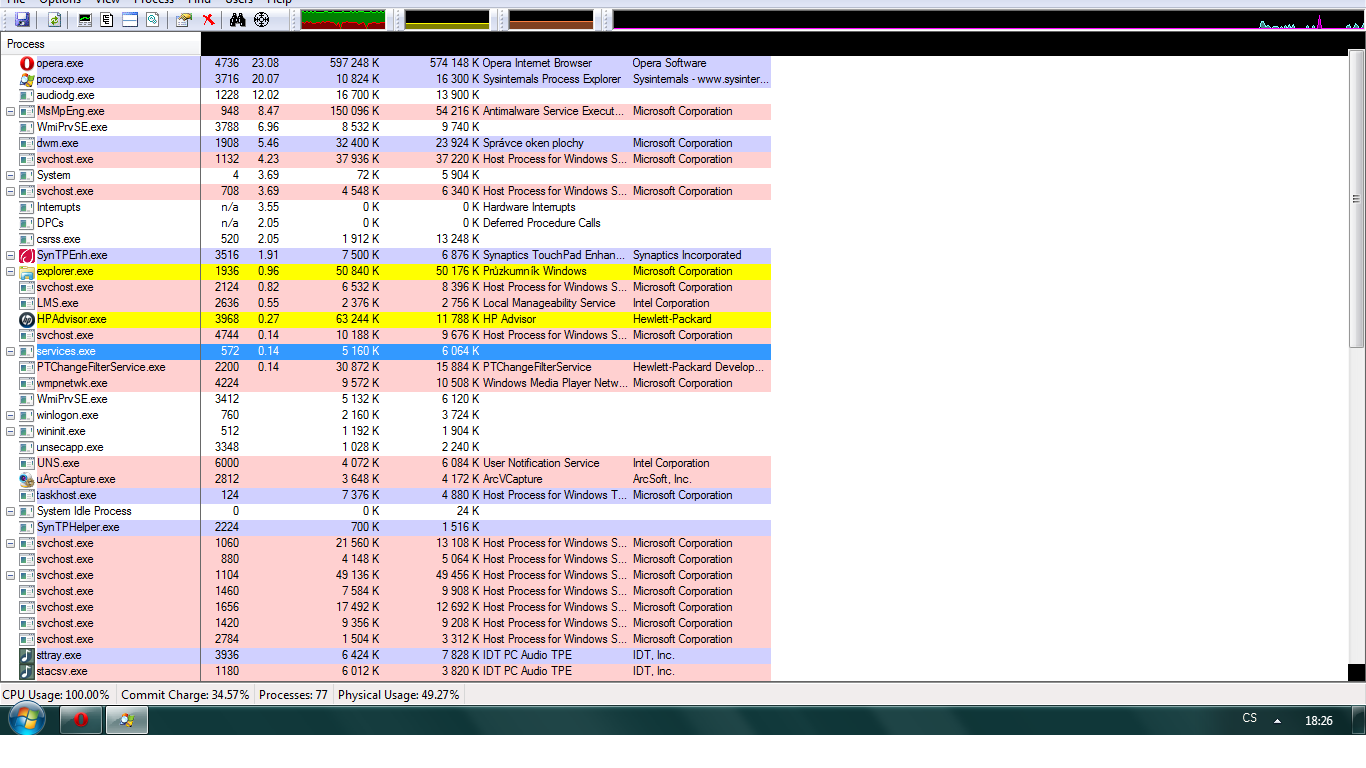The width and height of the screenshot is (1366, 768).
Task: Collapse the MsMpEng.exe tree node
Action: click(x=11, y=111)
